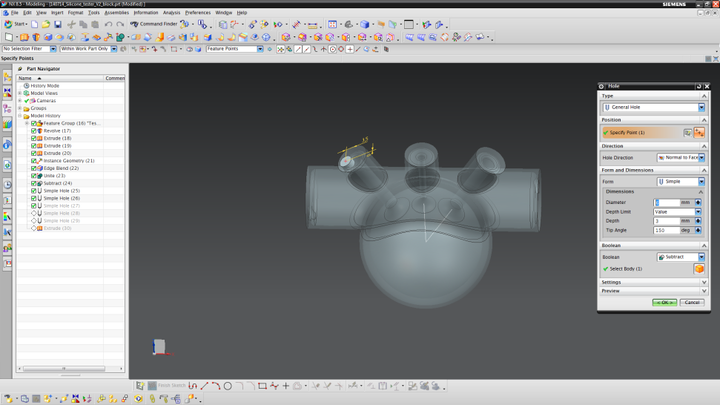Click the shaded rendering style cube icon
The height and width of the screenshot is (405, 720).
click(x=365, y=24)
